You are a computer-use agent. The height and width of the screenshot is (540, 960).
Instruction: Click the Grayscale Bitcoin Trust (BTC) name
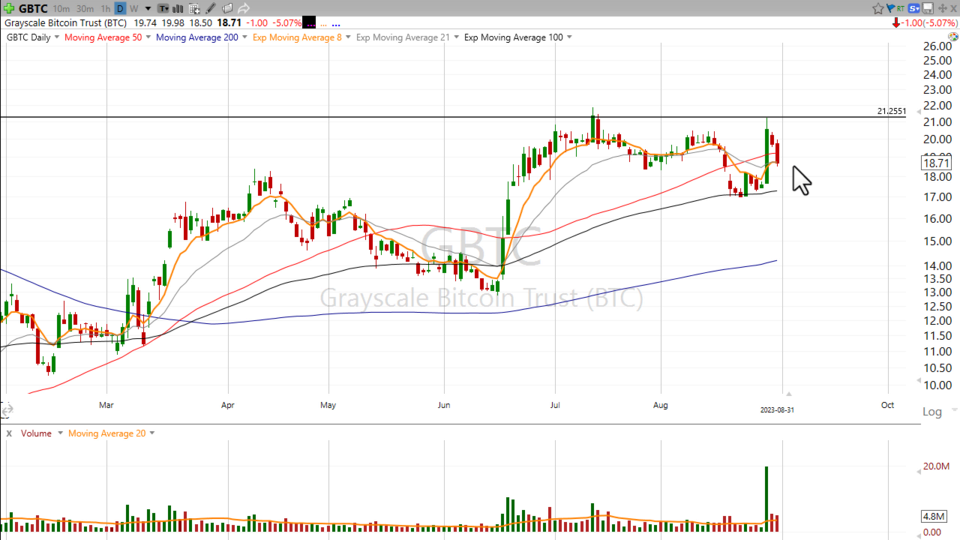click(66, 23)
